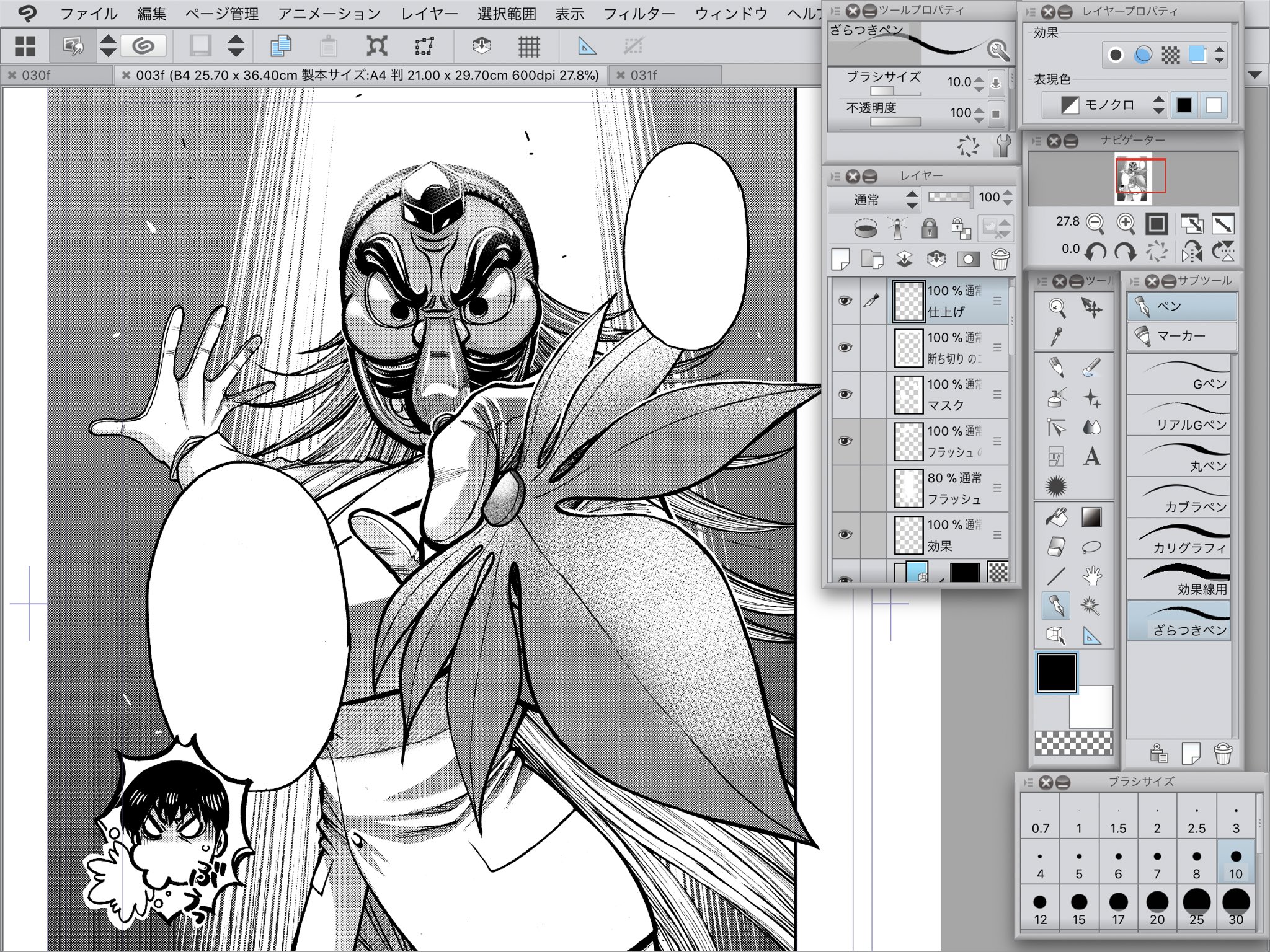The width and height of the screenshot is (1270, 952).
Task: Click the transparent color checker swatch
Action: tap(1074, 743)
